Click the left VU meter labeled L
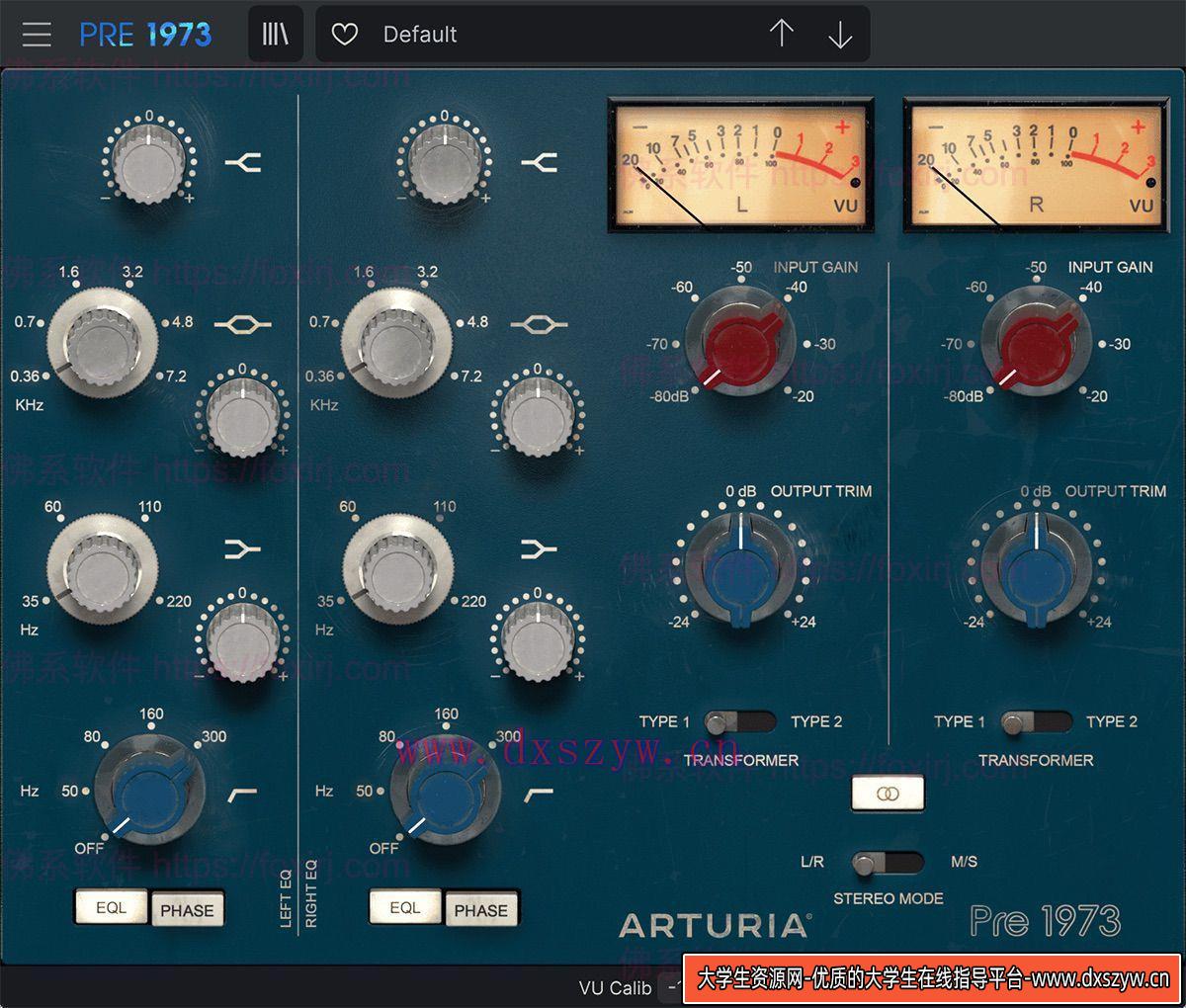This screenshot has height=1008, width=1186. tap(740, 164)
